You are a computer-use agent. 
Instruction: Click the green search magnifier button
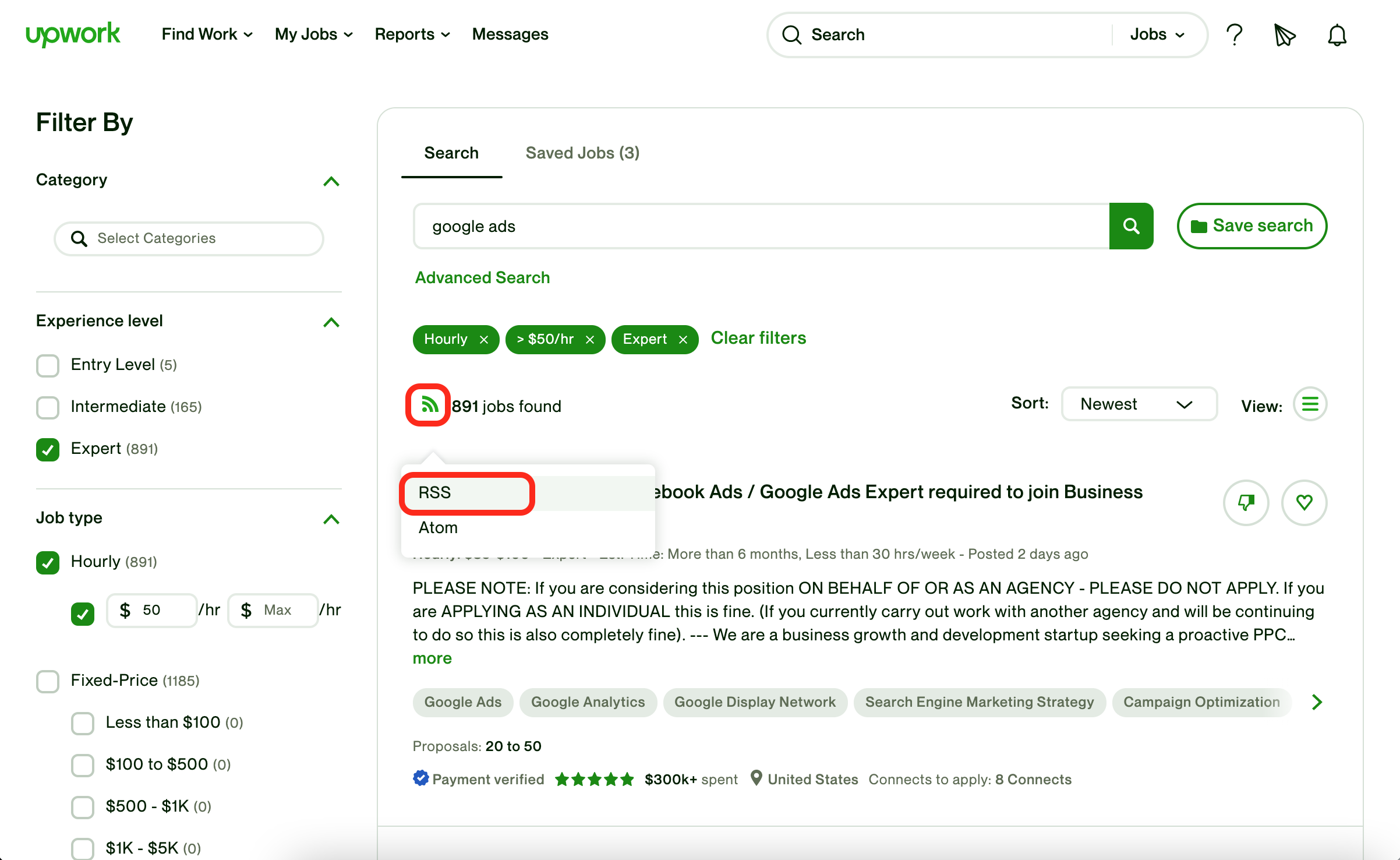(1131, 226)
